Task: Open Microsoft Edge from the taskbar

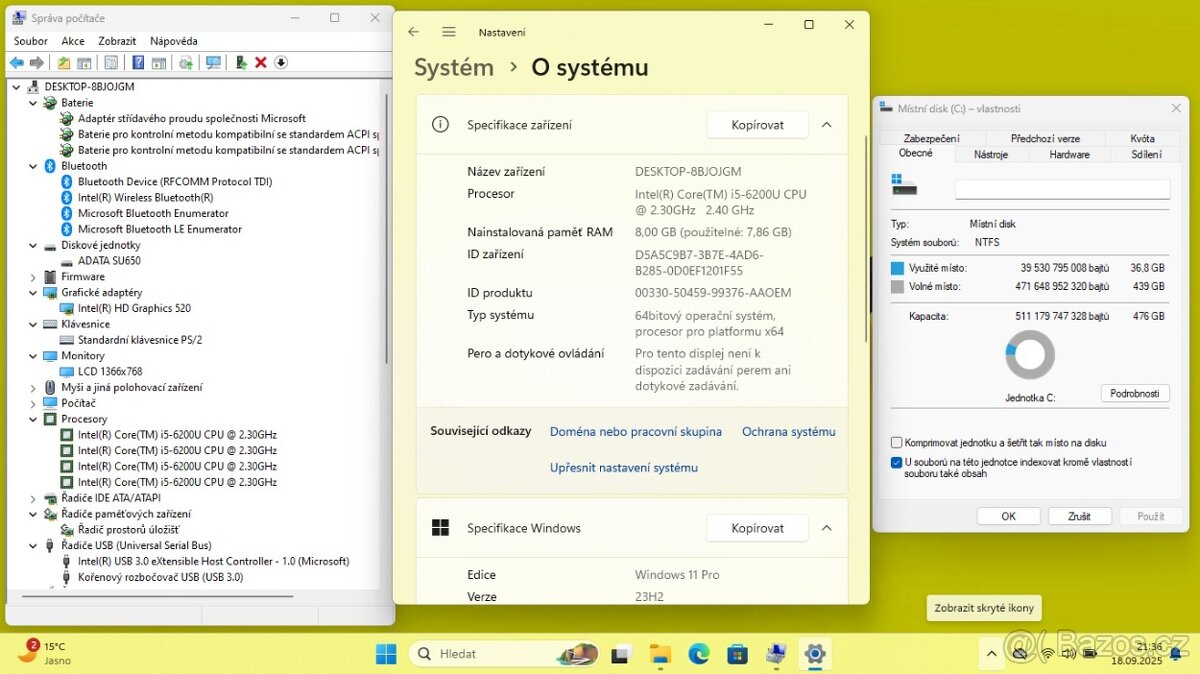Action: pos(698,654)
